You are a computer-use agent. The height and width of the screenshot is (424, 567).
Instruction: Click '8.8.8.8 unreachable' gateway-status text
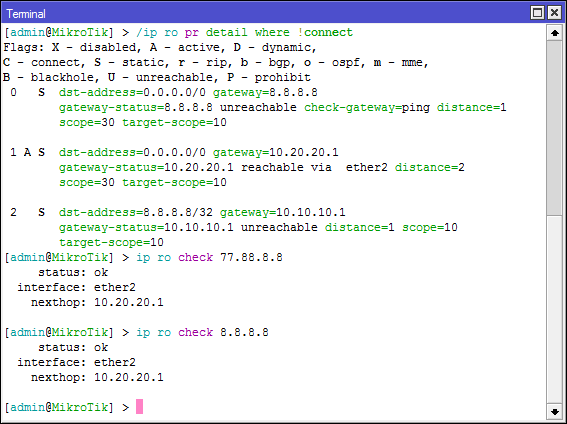click(x=230, y=107)
